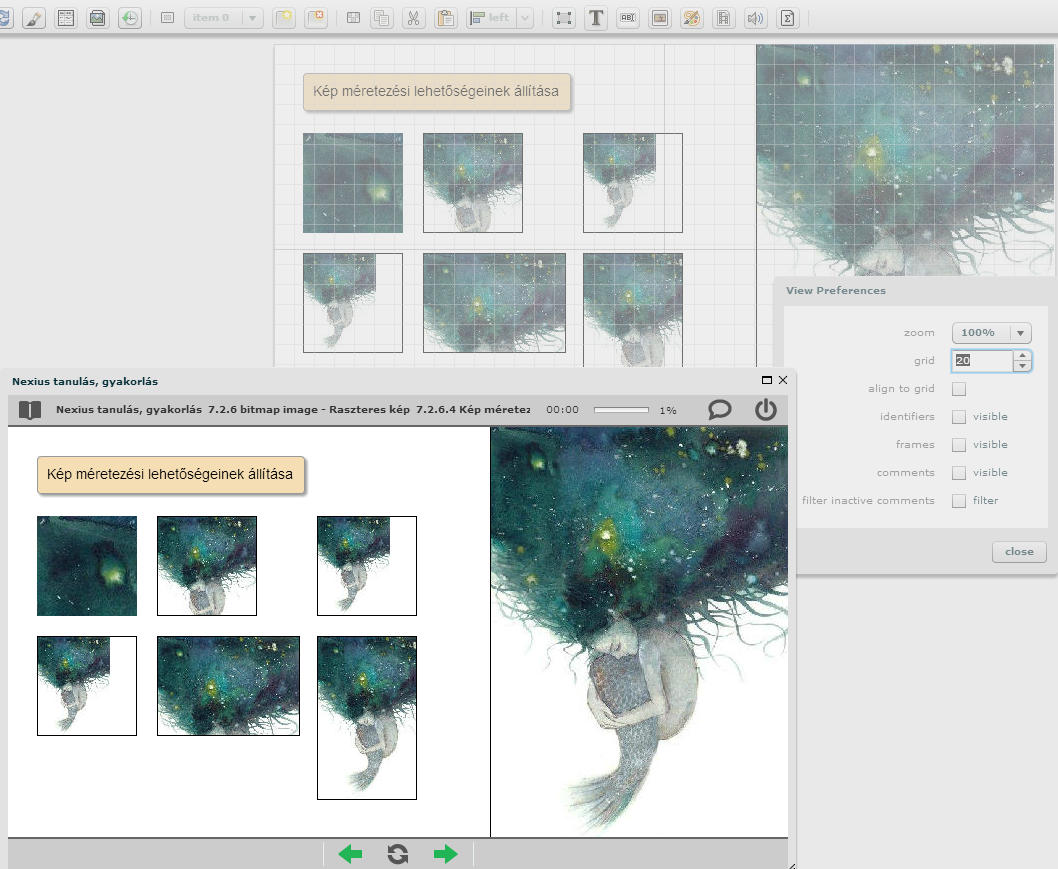Click the sigma formula icon
1058x869 pixels.
[787, 18]
